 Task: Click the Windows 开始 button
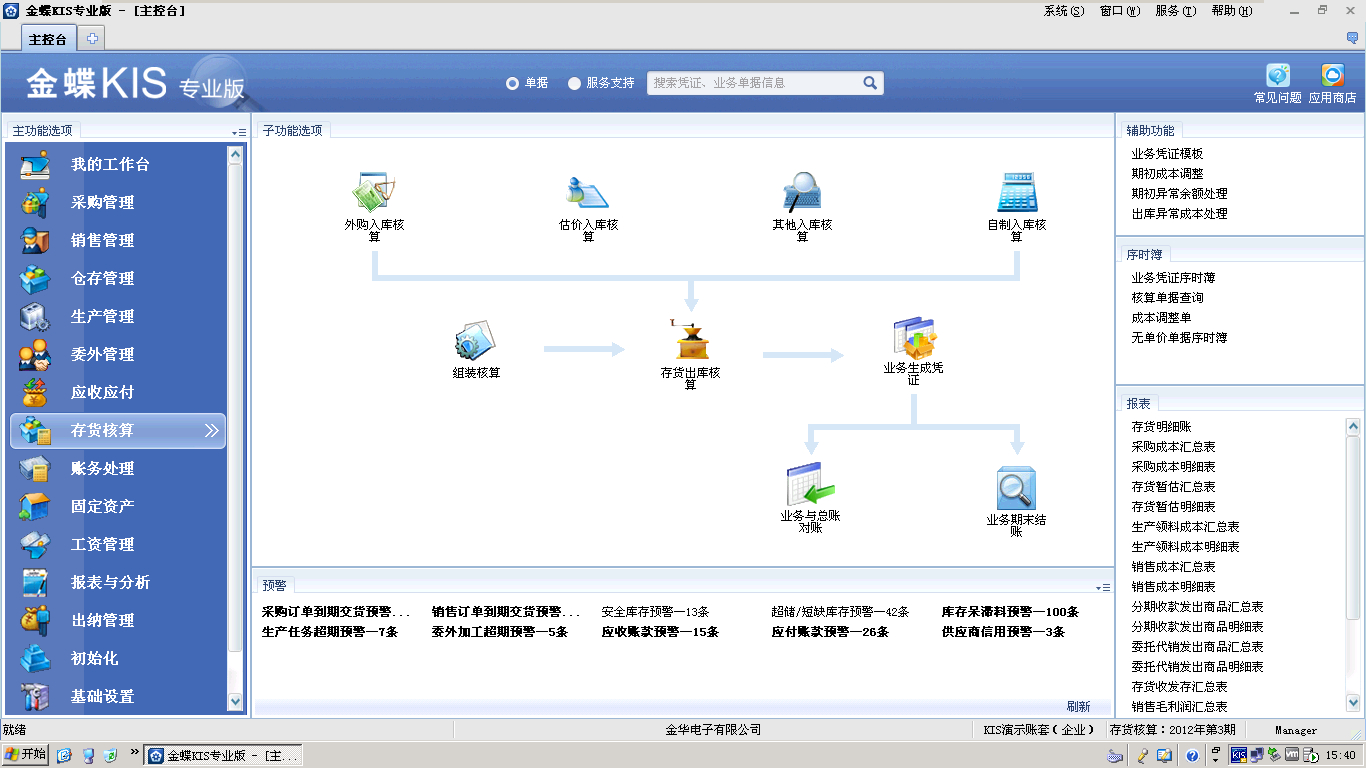coord(25,755)
